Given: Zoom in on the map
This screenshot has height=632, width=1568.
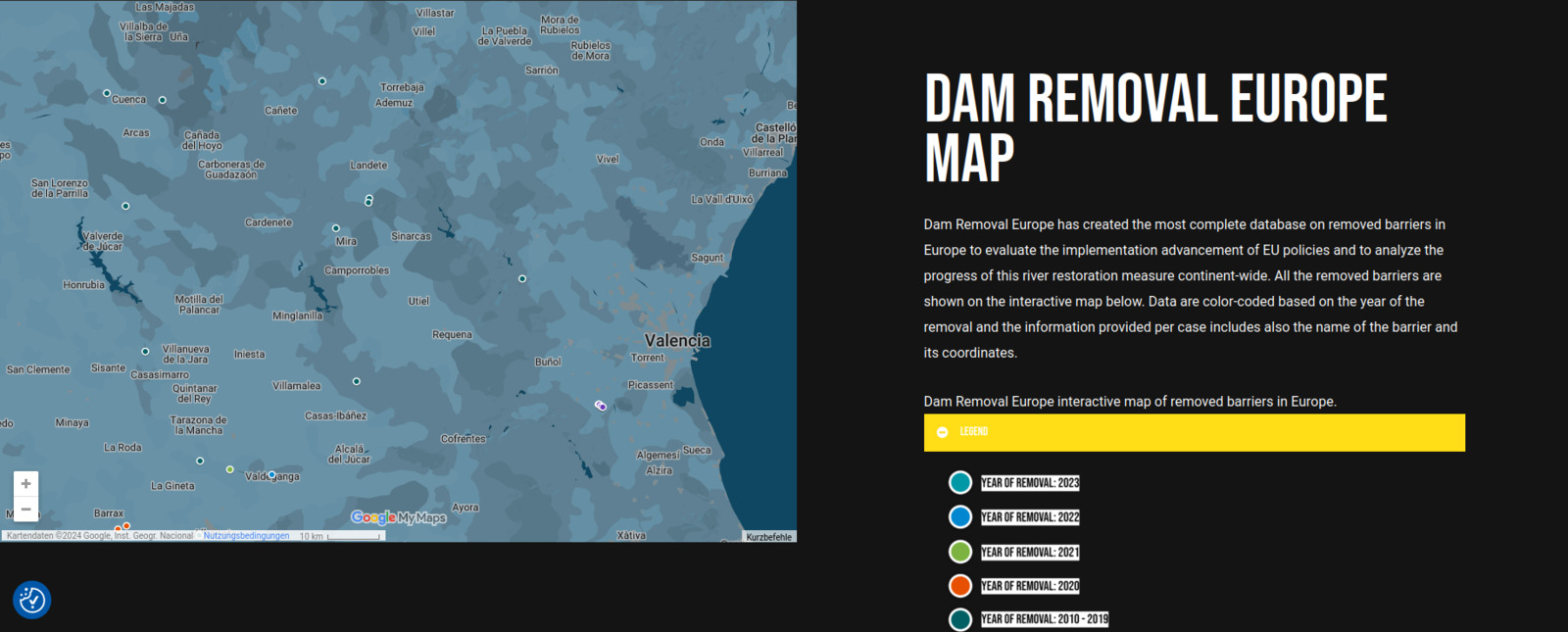Looking at the screenshot, I should point(26,484).
